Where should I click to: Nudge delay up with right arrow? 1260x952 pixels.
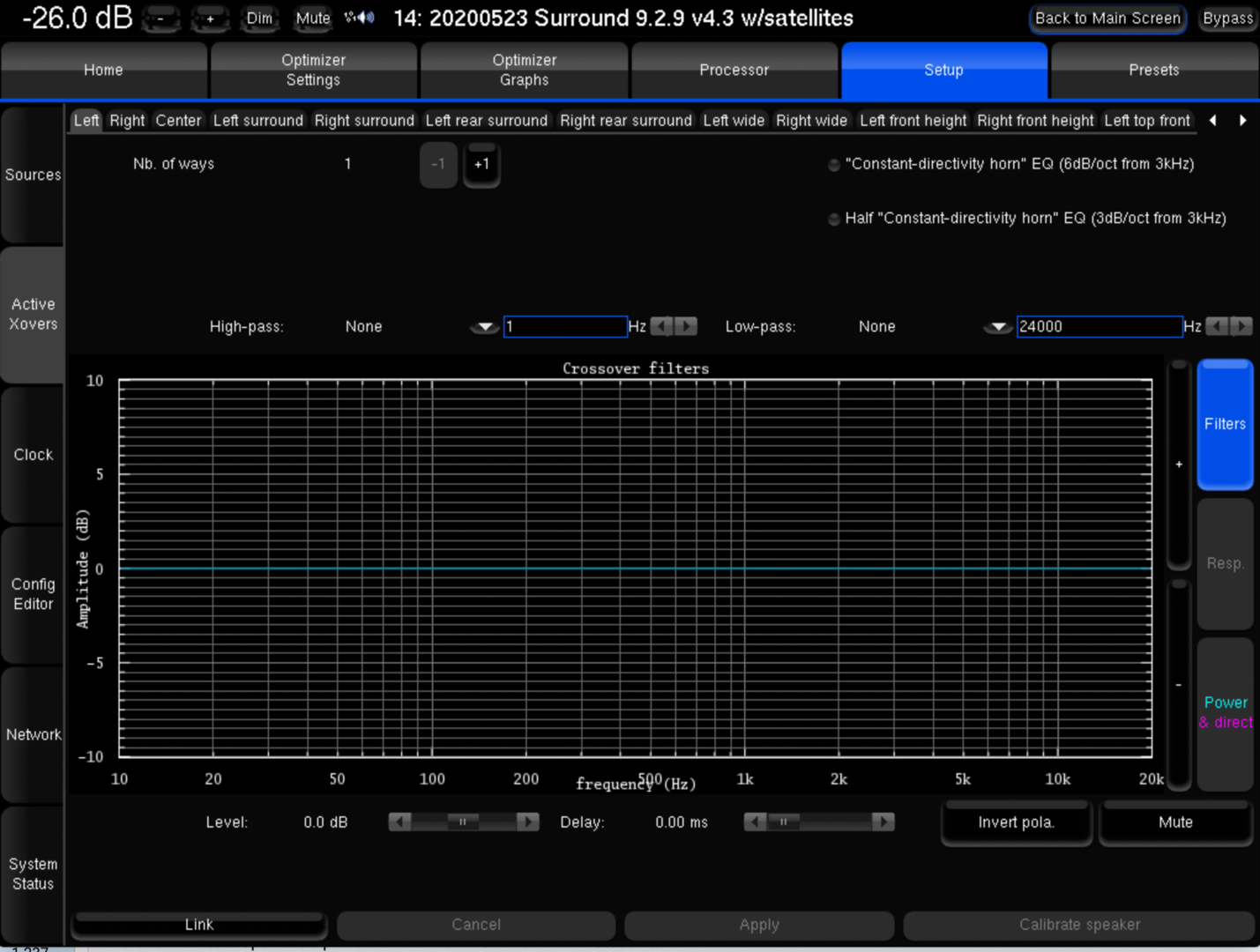tap(883, 822)
